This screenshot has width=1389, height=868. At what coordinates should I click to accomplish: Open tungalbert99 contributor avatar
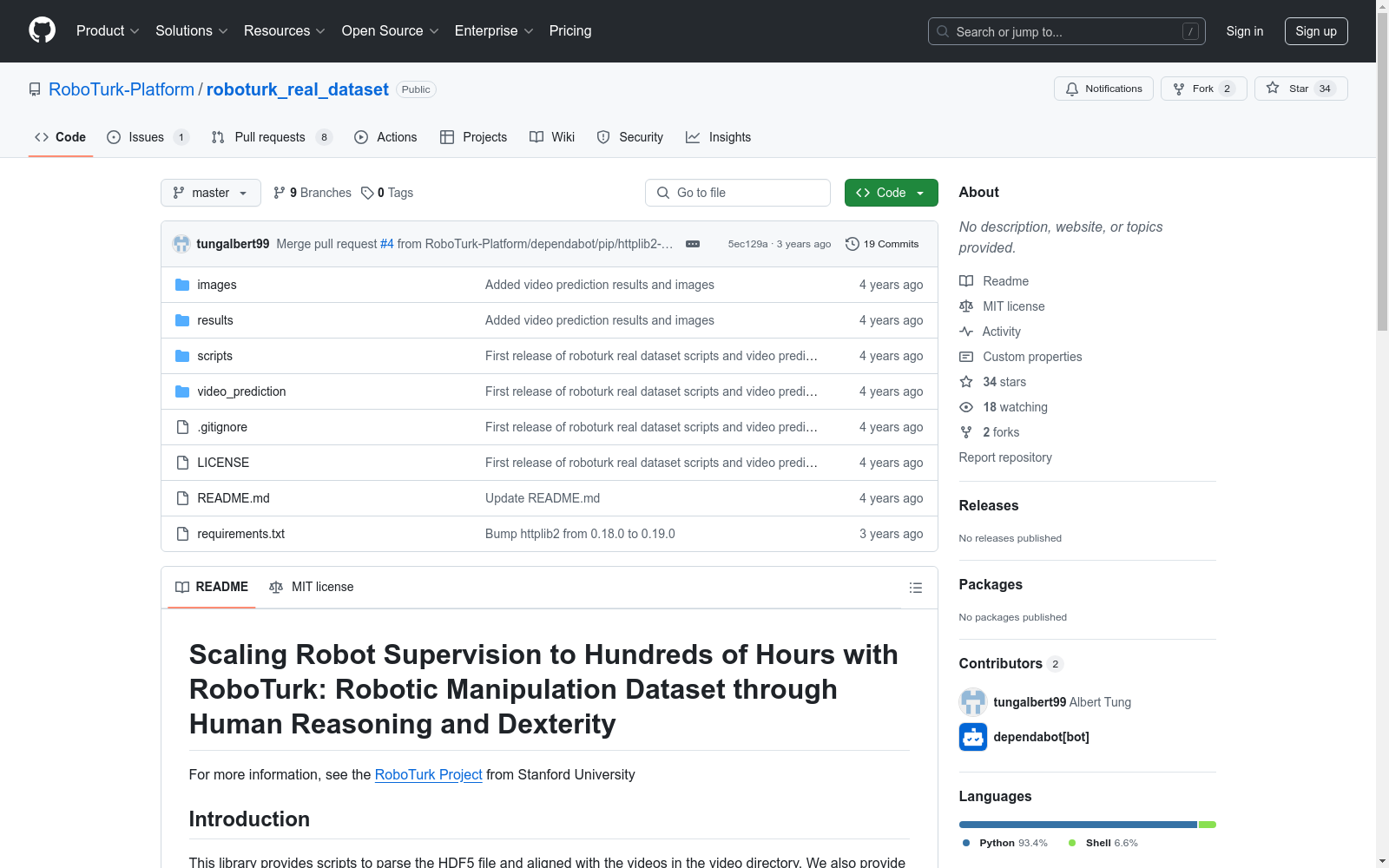pos(973,702)
